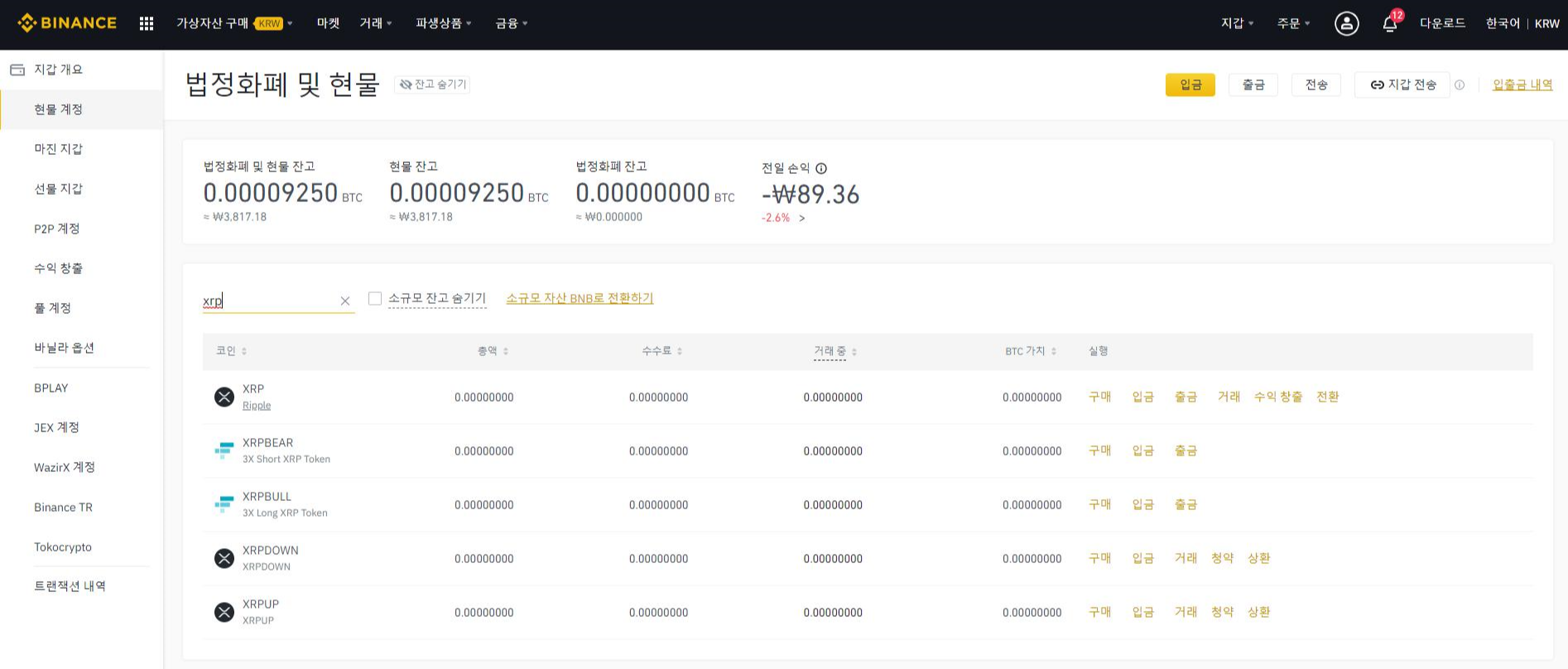Sort by 총액 column arrows
Screen dimensions: 1568x669
pos(506,351)
